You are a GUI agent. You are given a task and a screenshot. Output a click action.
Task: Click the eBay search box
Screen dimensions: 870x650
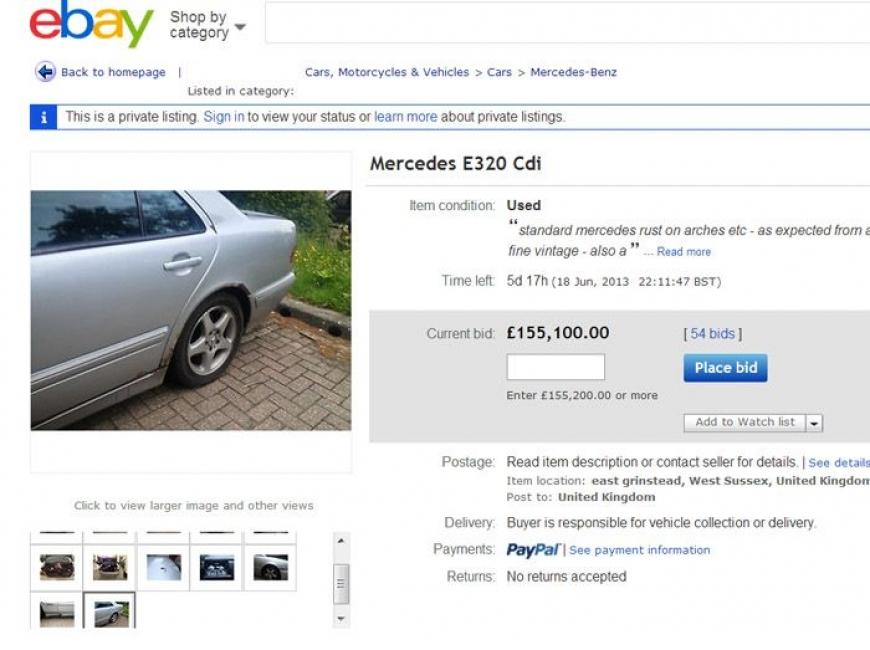click(568, 23)
